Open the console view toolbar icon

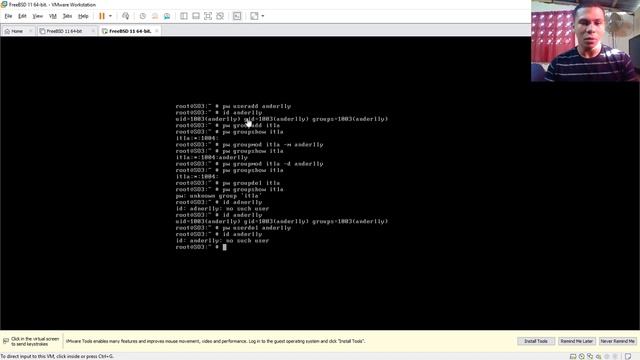(237, 16)
